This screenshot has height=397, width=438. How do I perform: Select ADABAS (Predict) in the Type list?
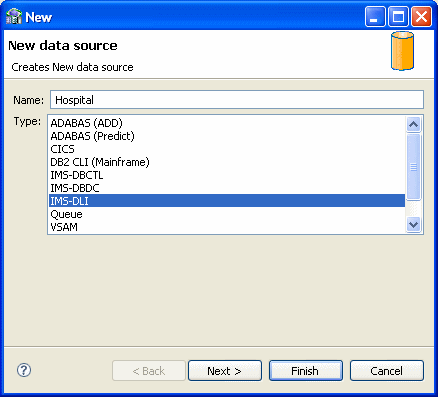(x=227, y=136)
